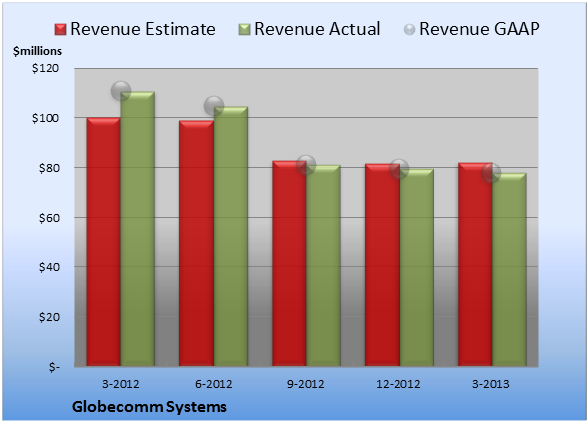The image size is (588, 422).
Task: Select the red estimate bar for 3-2012
Action: pos(104,242)
